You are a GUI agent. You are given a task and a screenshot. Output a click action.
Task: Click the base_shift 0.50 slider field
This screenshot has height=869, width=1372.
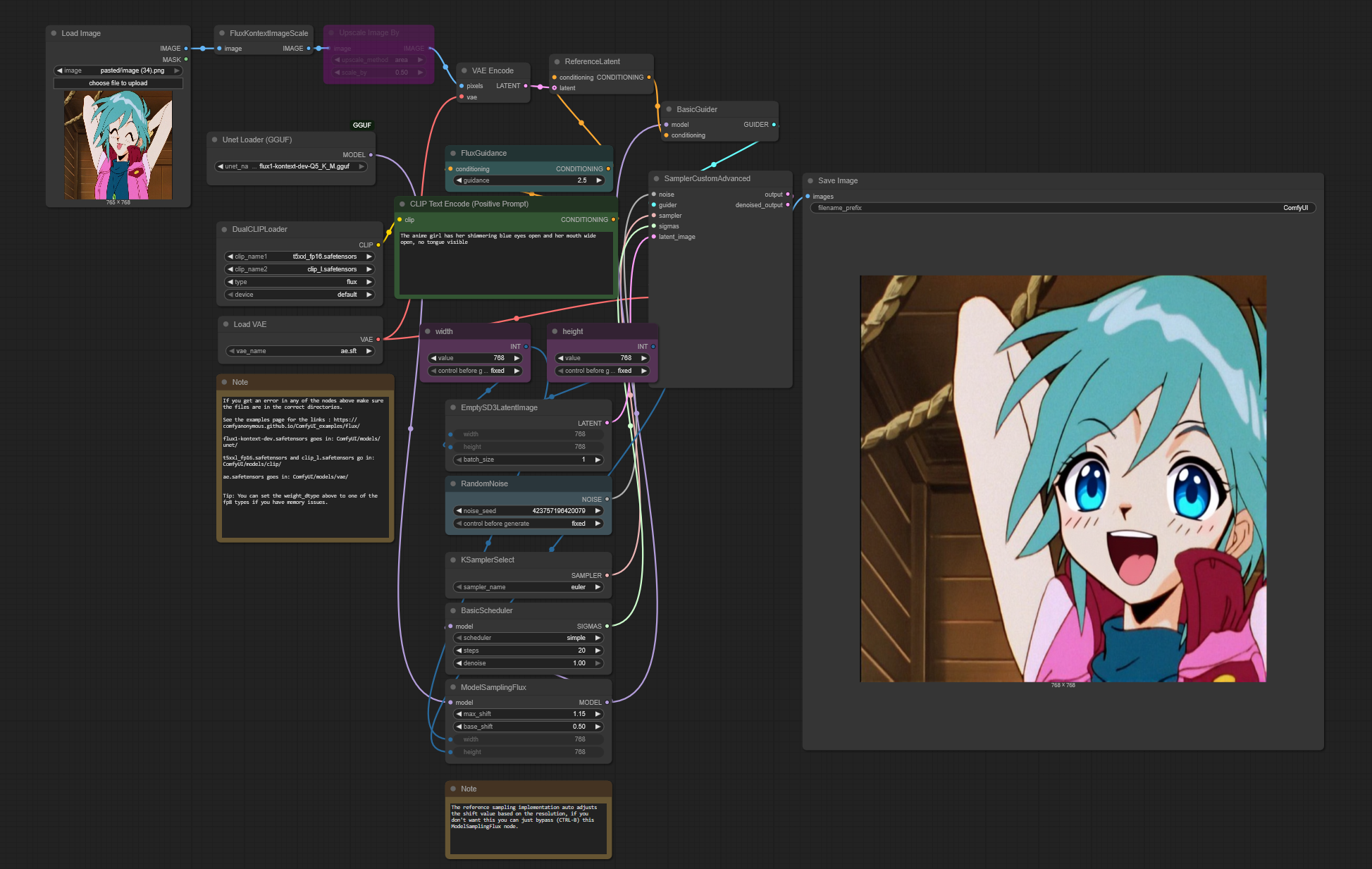(x=529, y=727)
